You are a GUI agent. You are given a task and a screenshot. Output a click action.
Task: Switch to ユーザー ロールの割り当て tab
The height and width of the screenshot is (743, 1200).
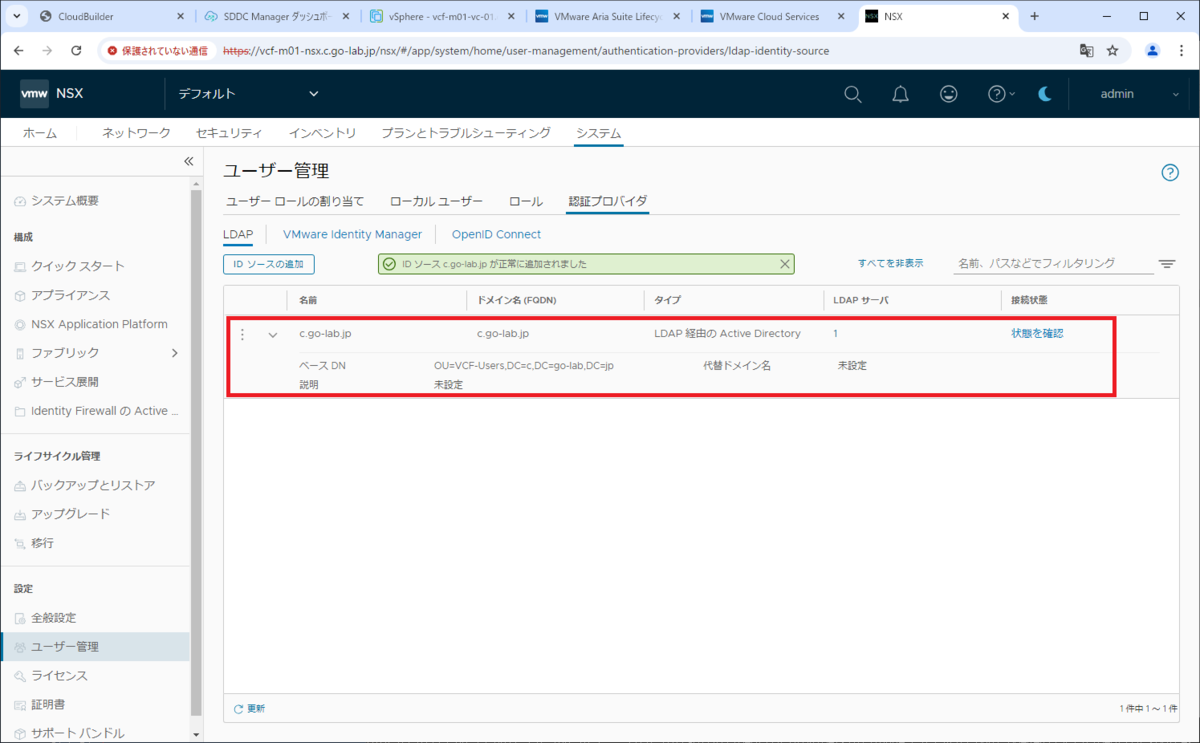(295, 202)
